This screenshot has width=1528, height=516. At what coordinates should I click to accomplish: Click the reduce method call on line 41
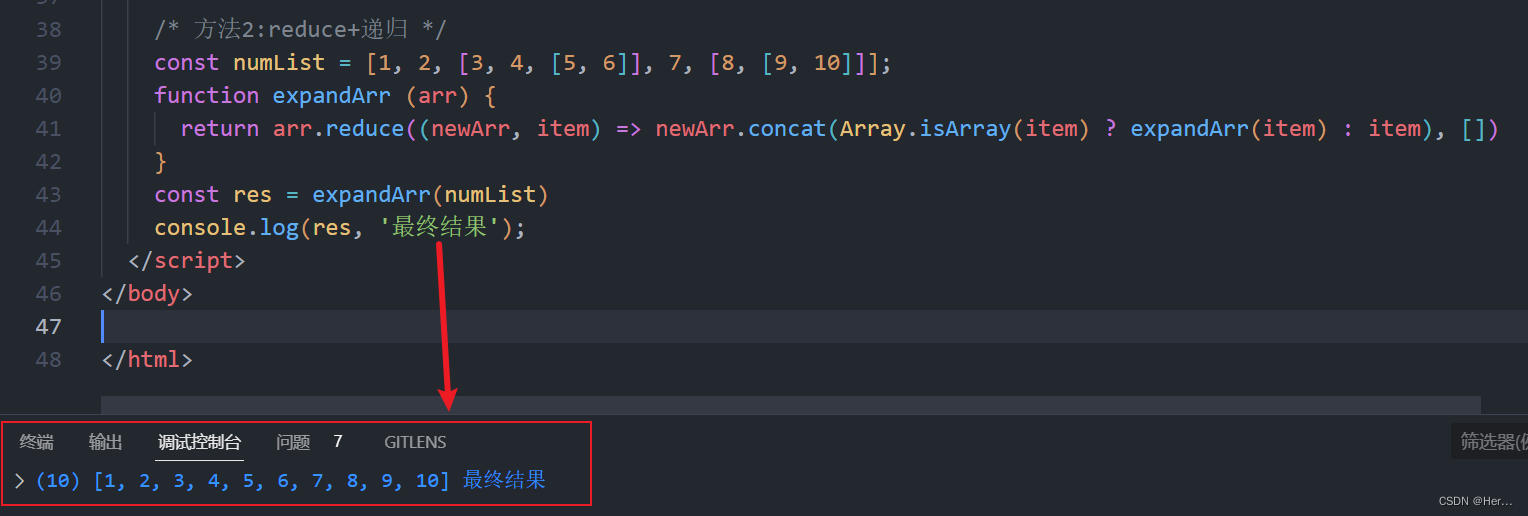point(365,129)
